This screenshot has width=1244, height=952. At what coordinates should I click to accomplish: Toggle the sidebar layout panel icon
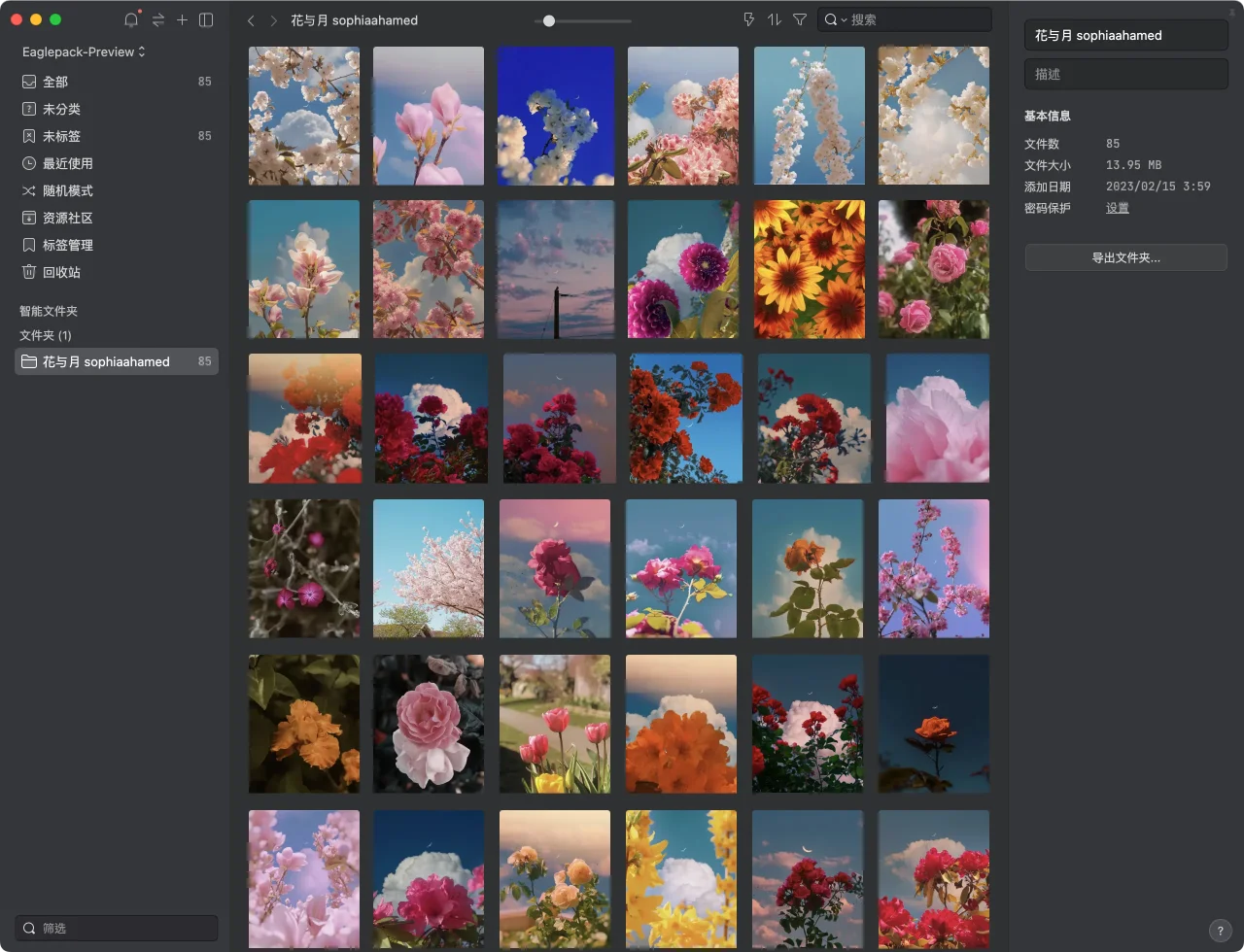click(x=206, y=20)
